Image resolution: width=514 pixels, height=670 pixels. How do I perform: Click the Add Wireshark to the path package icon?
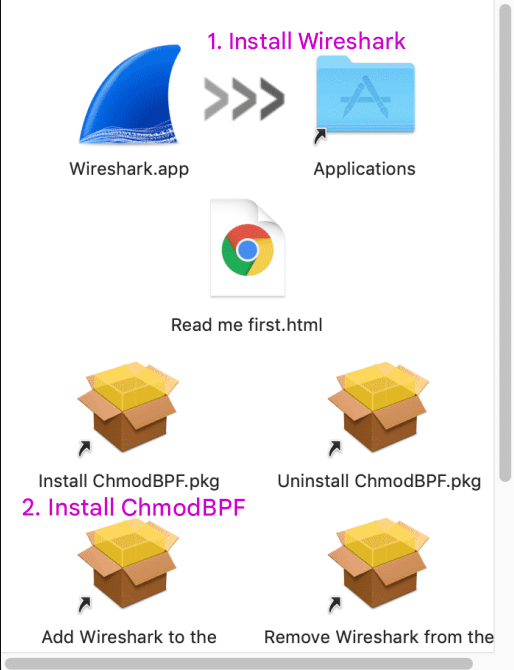[128, 563]
